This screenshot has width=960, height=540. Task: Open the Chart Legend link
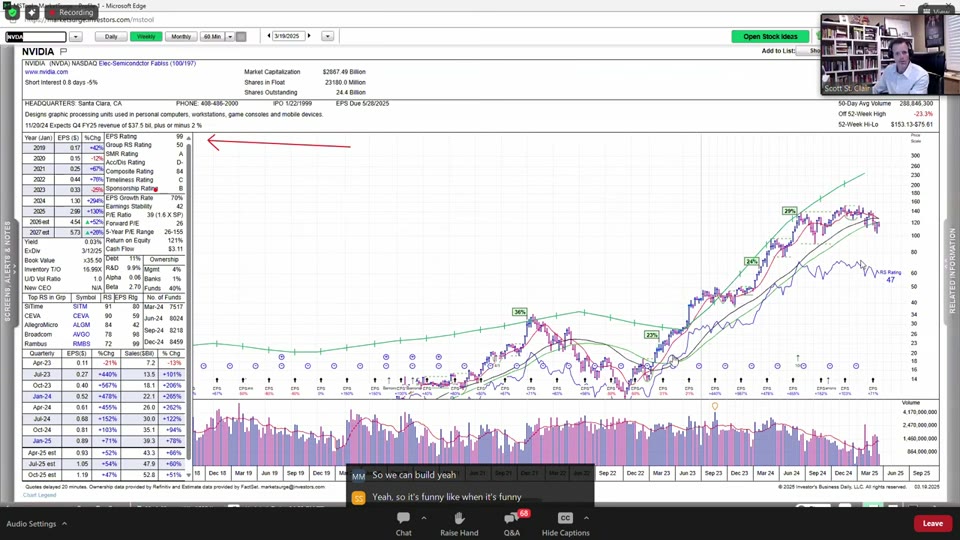[40, 495]
